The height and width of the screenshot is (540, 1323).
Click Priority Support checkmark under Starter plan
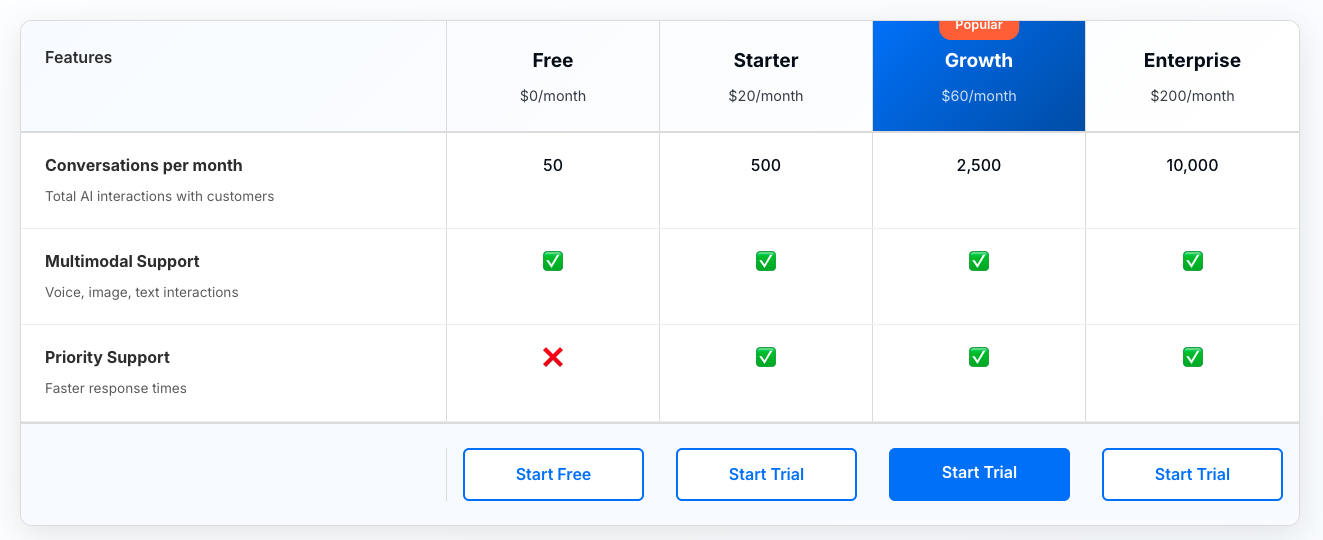click(x=766, y=357)
